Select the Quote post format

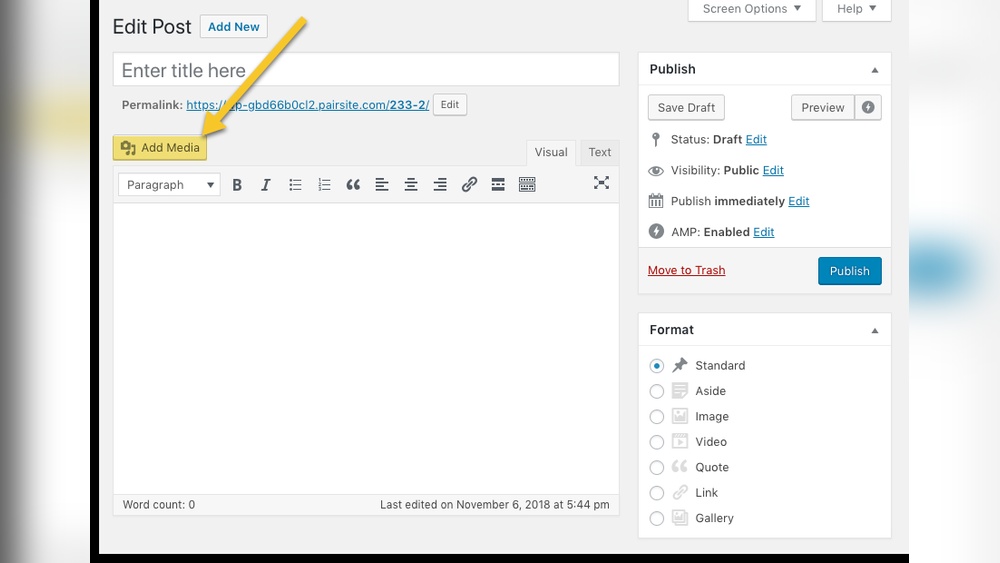[656, 467]
